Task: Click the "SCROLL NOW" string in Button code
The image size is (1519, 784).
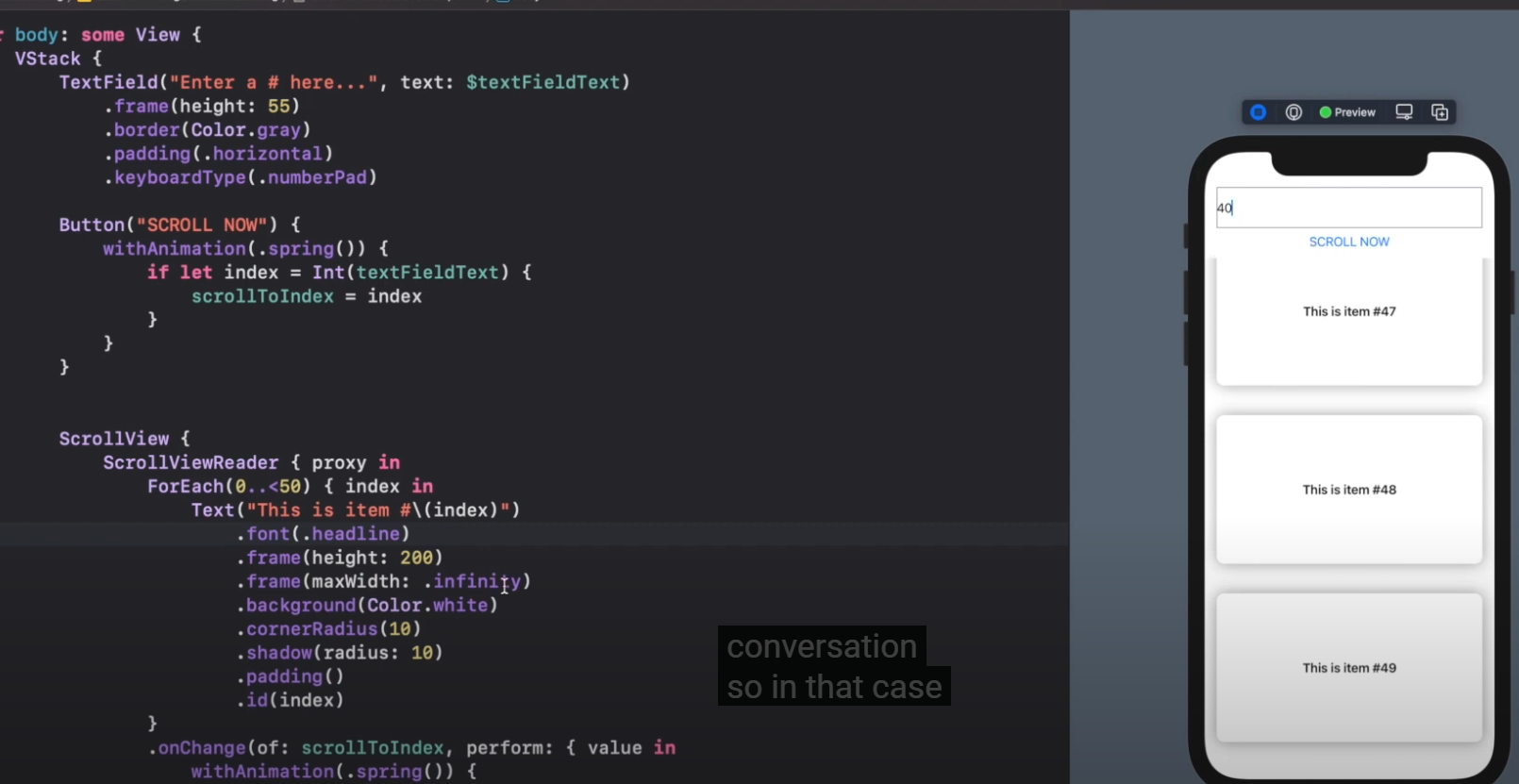Action: click(x=202, y=225)
